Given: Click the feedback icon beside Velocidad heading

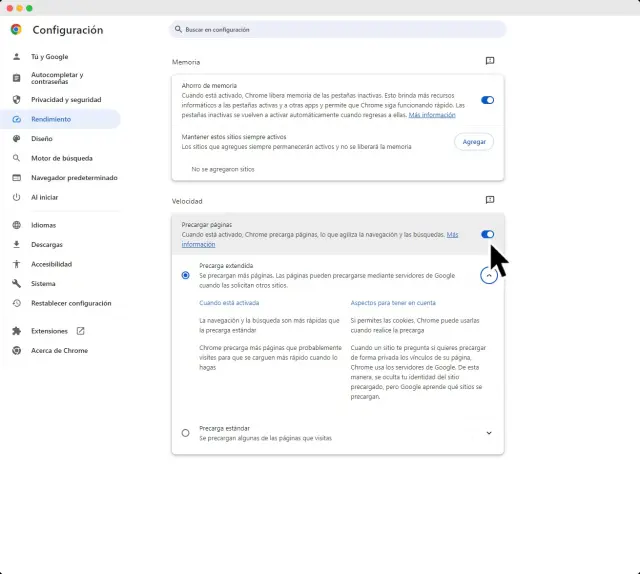Looking at the screenshot, I should (x=490, y=200).
